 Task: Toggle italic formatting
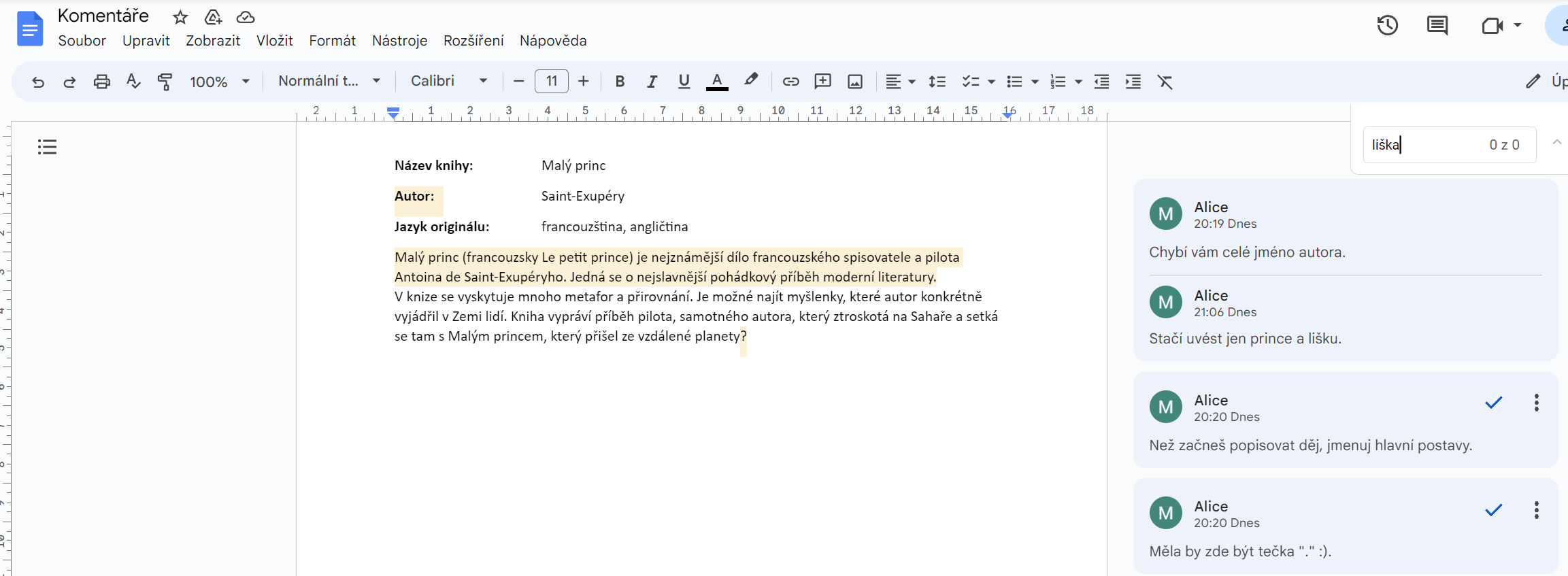click(x=652, y=82)
